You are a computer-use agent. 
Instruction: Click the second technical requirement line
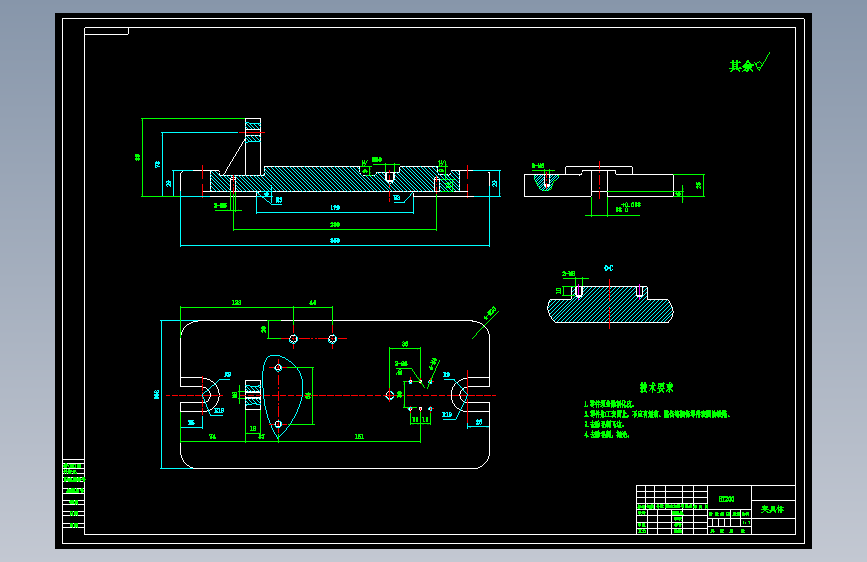[x=657, y=414]
